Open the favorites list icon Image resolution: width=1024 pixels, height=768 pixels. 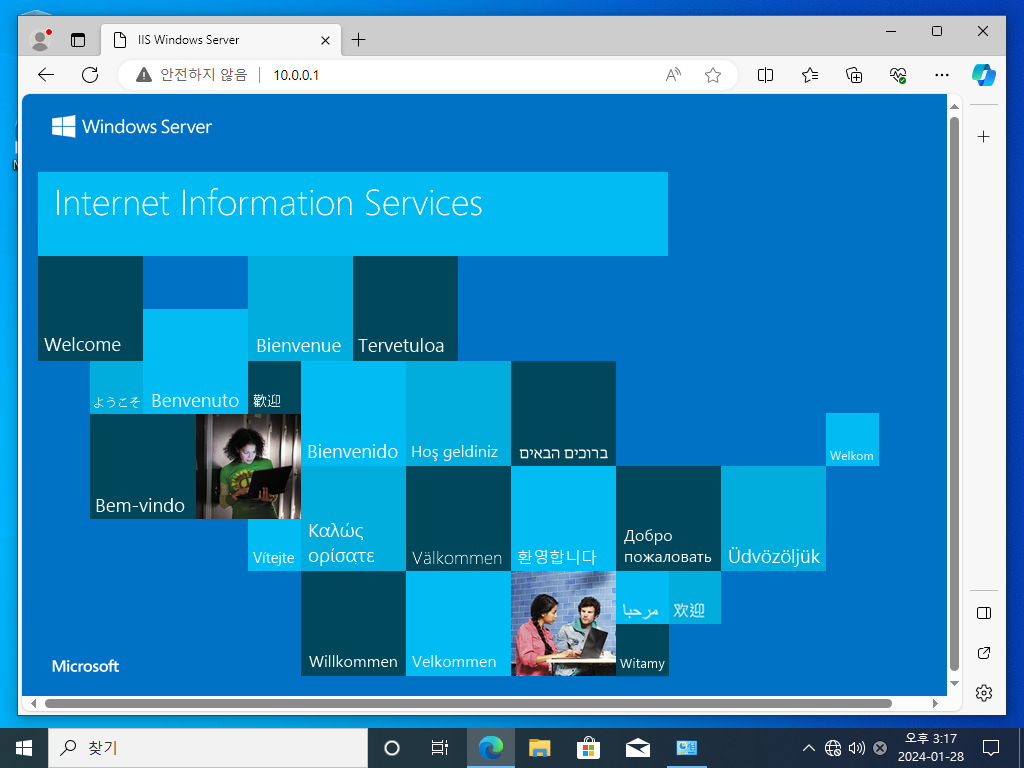tap(810, 75)
